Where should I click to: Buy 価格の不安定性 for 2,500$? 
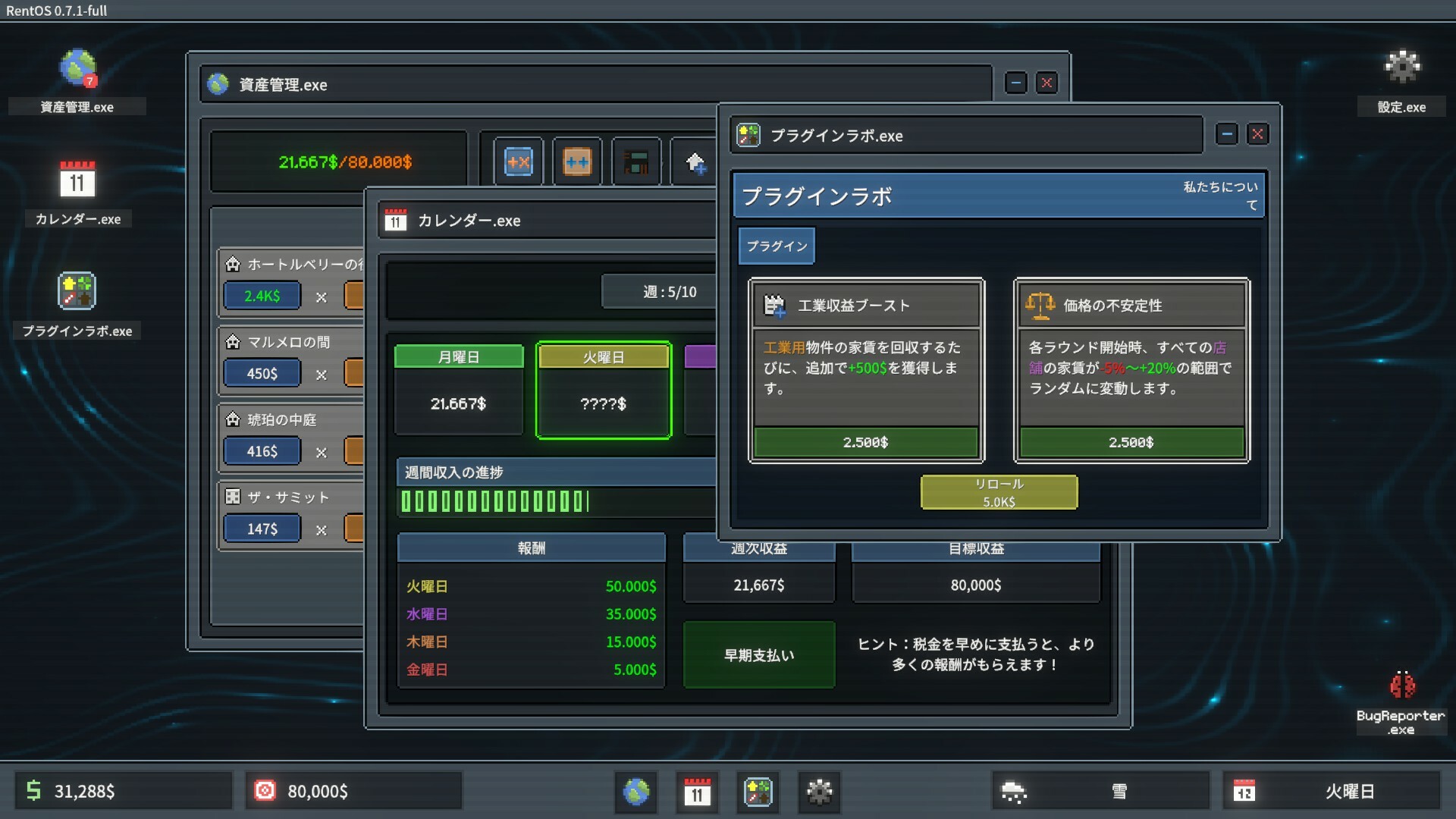coord(1131,442)
